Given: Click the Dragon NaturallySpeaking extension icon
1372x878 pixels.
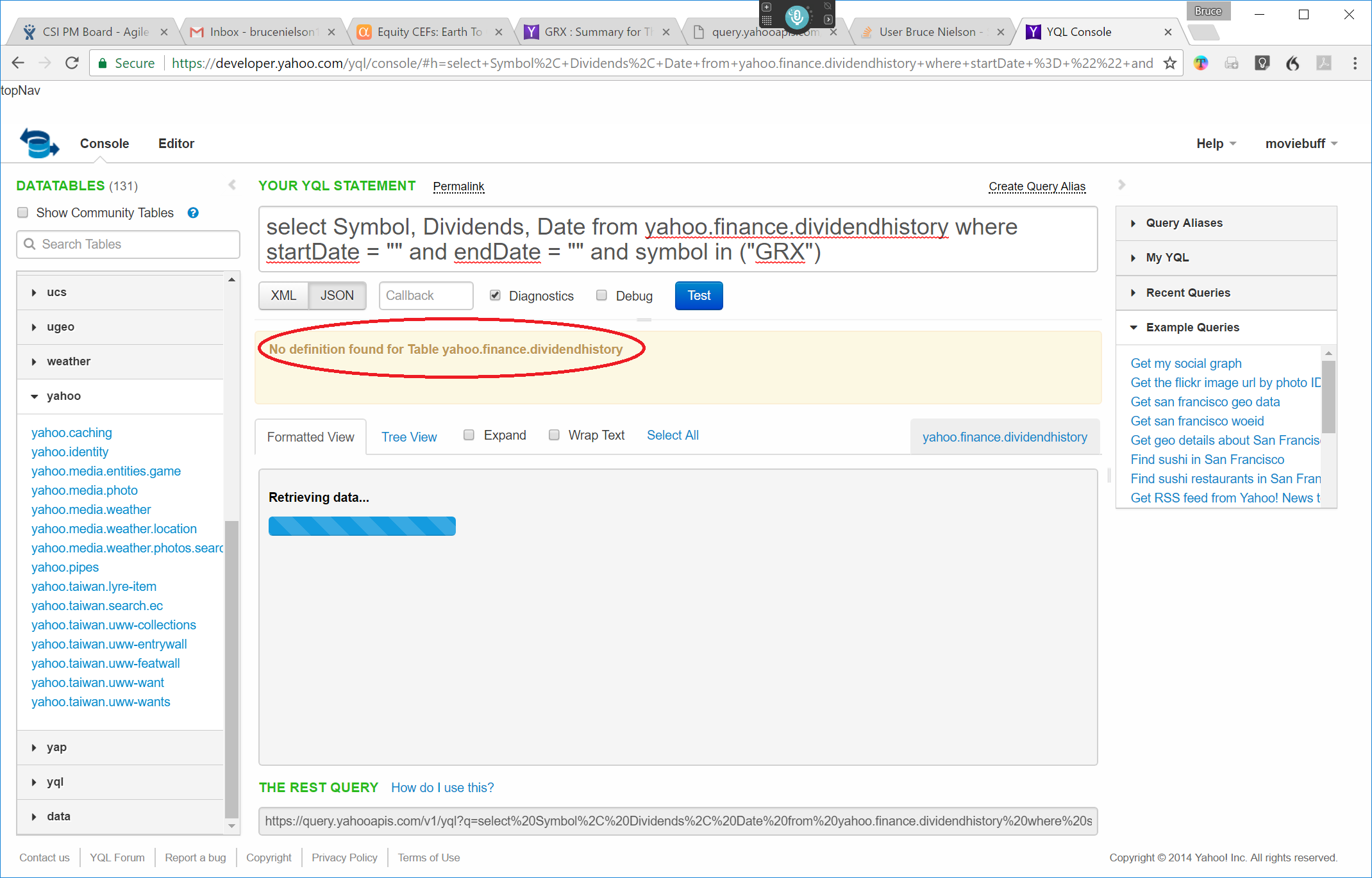Looking at the screenshot, I should point(1293,63).
